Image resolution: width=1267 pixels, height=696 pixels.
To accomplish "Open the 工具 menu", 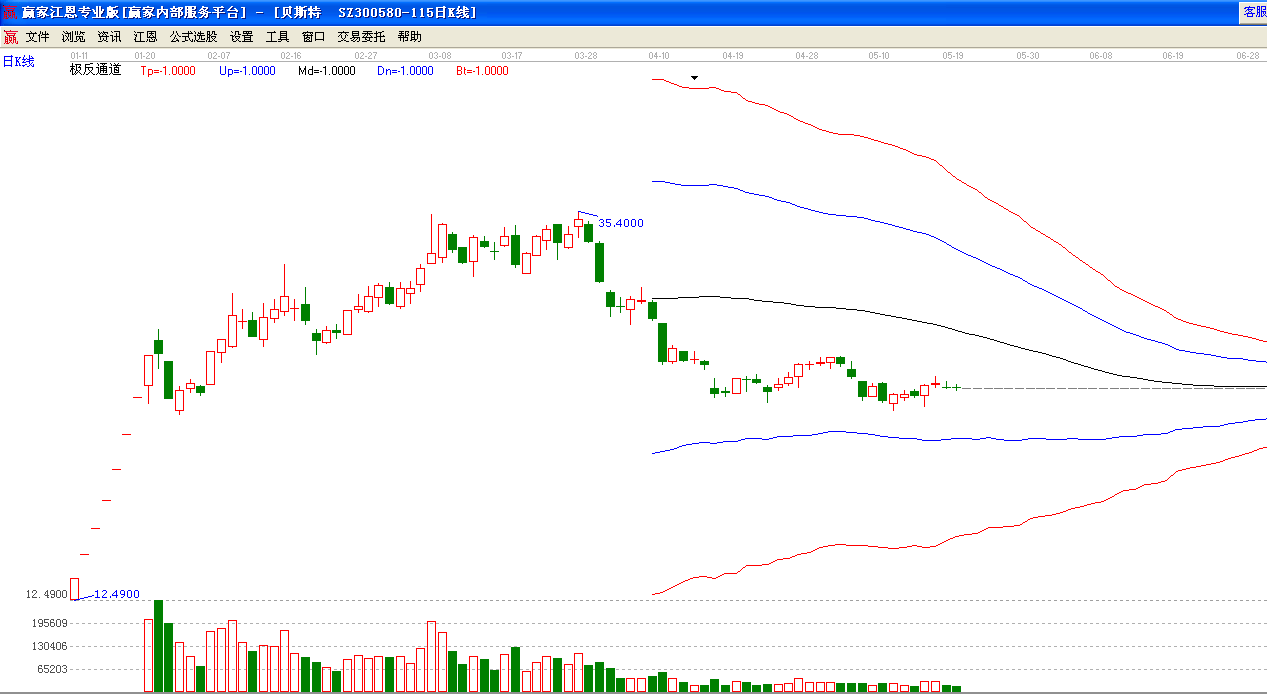I will point(277,37).
